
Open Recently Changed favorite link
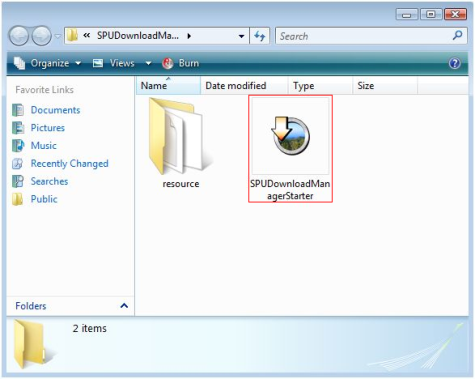(x=70, y=164)
